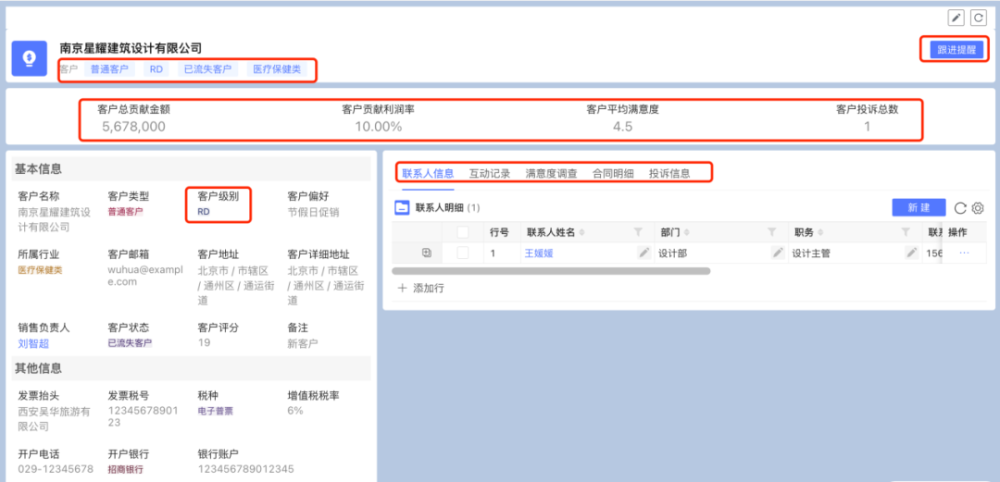1000x482 pixels.
Task: Click the 开户电话 value 029-12345678
Action: [x=56, y=469]
